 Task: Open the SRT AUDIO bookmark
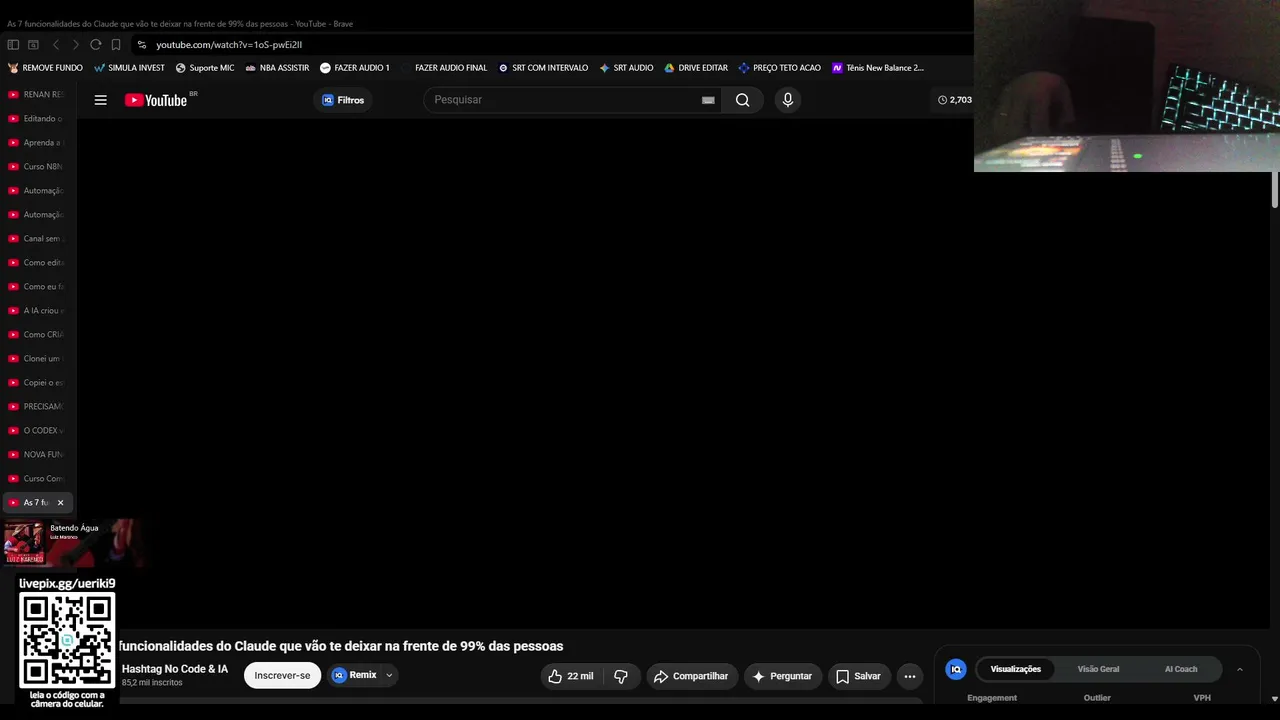[626, 68]
